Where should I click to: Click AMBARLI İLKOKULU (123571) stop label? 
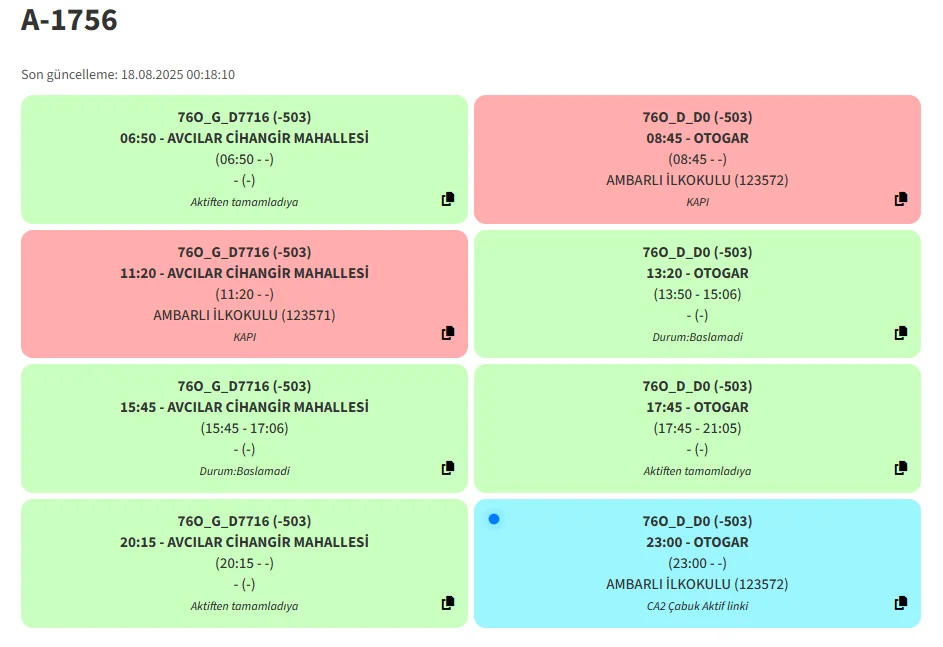[x=244, y=315]
